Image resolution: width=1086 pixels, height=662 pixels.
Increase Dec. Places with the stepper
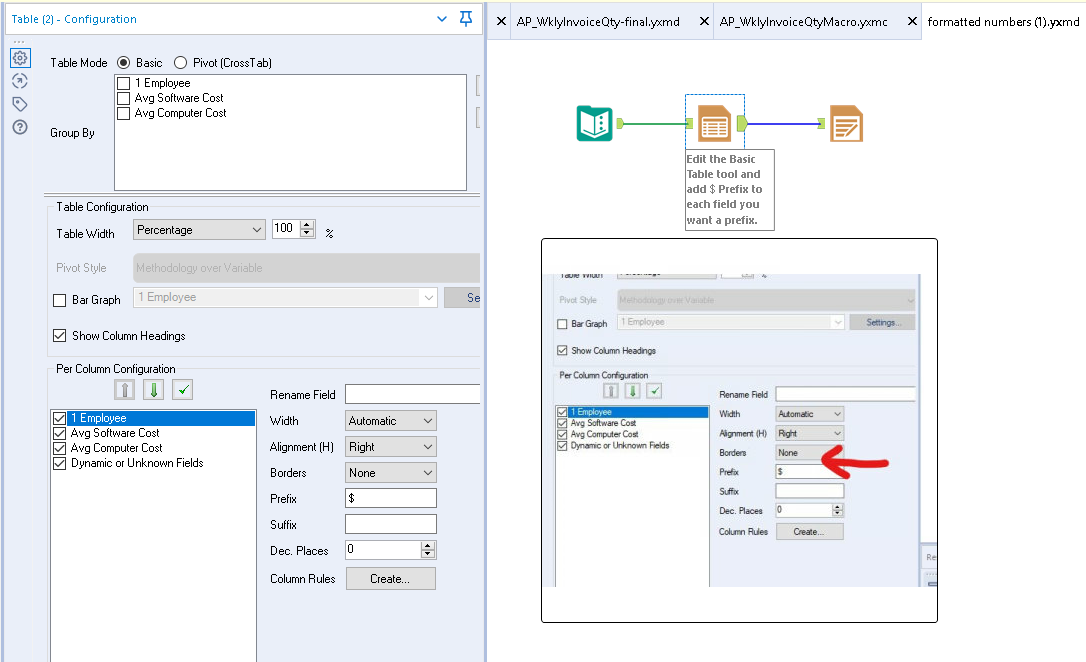click(x=427, y=545)
